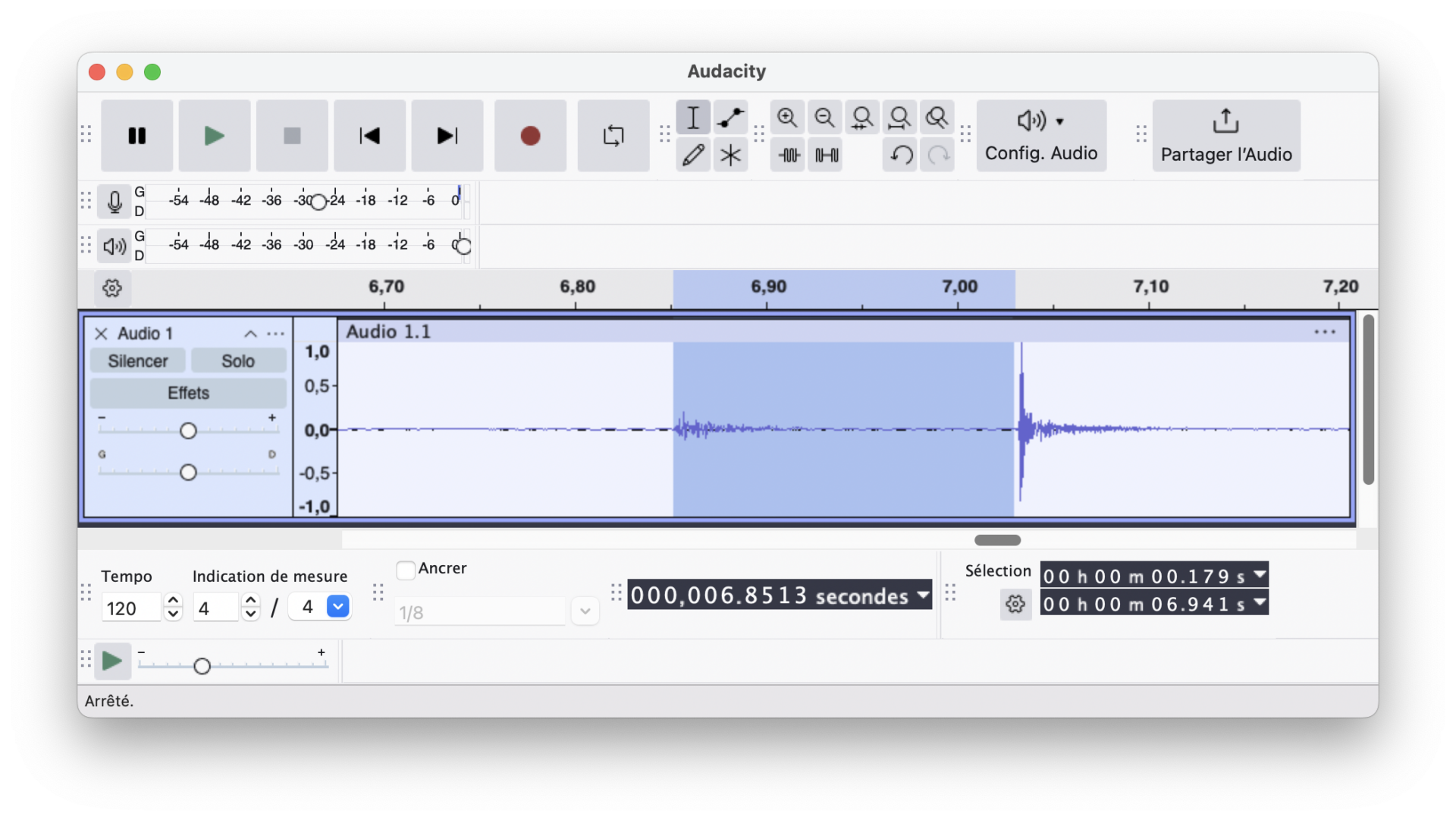Image resolution: width=1456 pixels, height=820 pixels.
Task: Click the Redo arrow
Action: tap(938, 155)
